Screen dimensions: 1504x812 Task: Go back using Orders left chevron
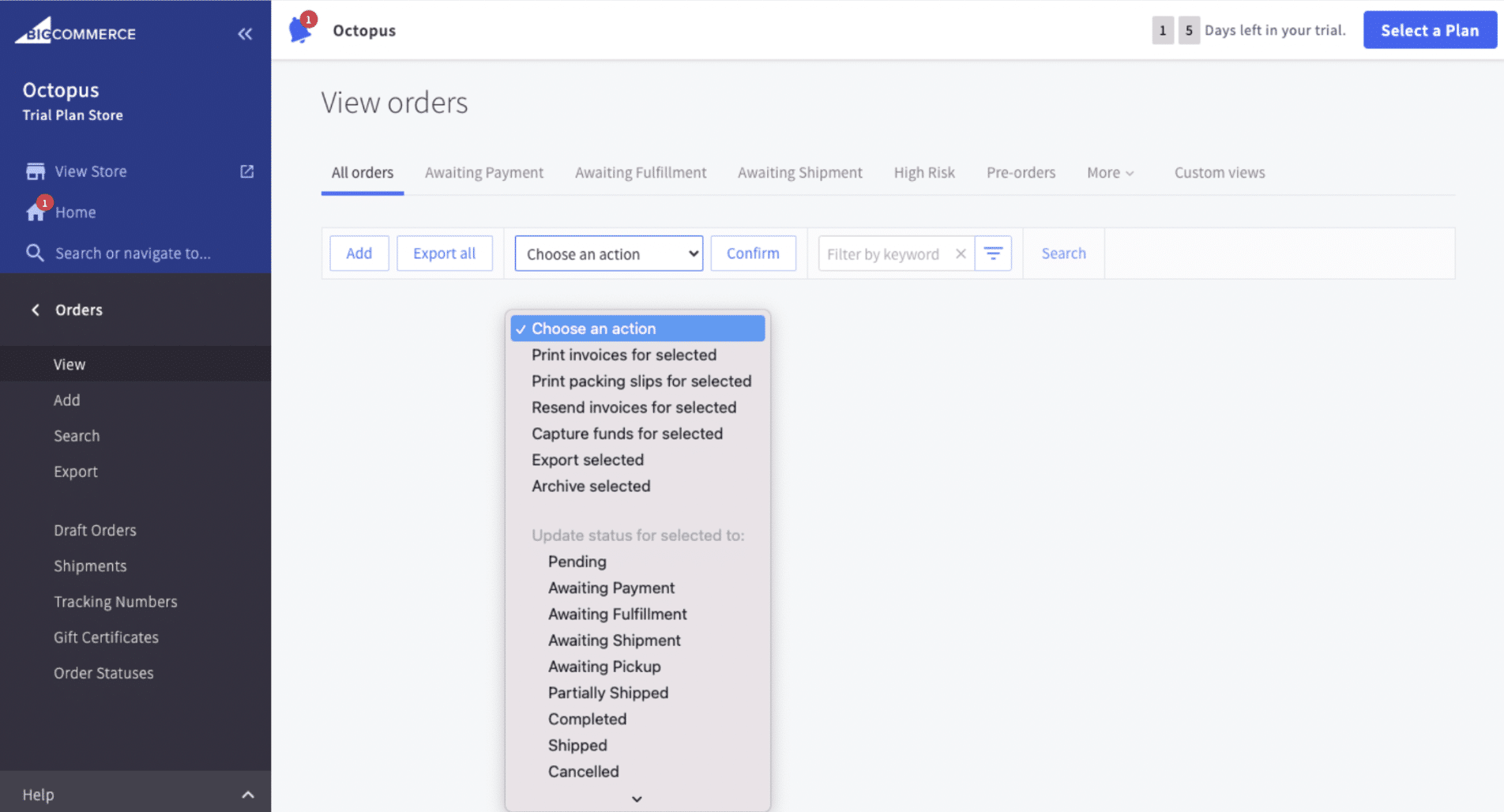click(x=36, y=310)
